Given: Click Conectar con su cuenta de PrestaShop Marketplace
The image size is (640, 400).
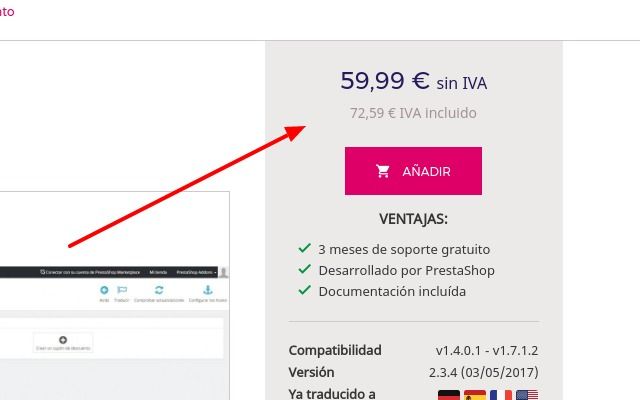Looking at the screenshot, I should (x=90, y=272).
